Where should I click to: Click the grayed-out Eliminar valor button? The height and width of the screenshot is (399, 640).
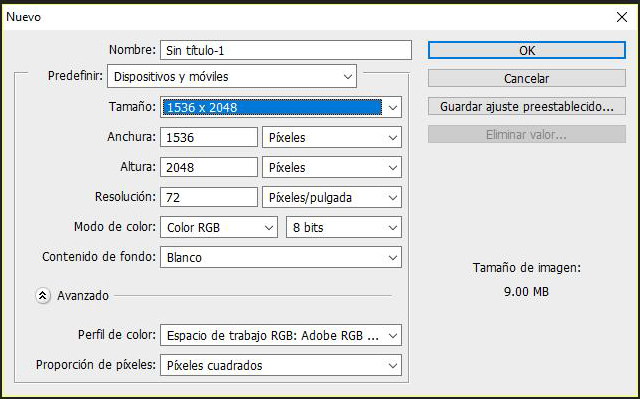point(527,134)
